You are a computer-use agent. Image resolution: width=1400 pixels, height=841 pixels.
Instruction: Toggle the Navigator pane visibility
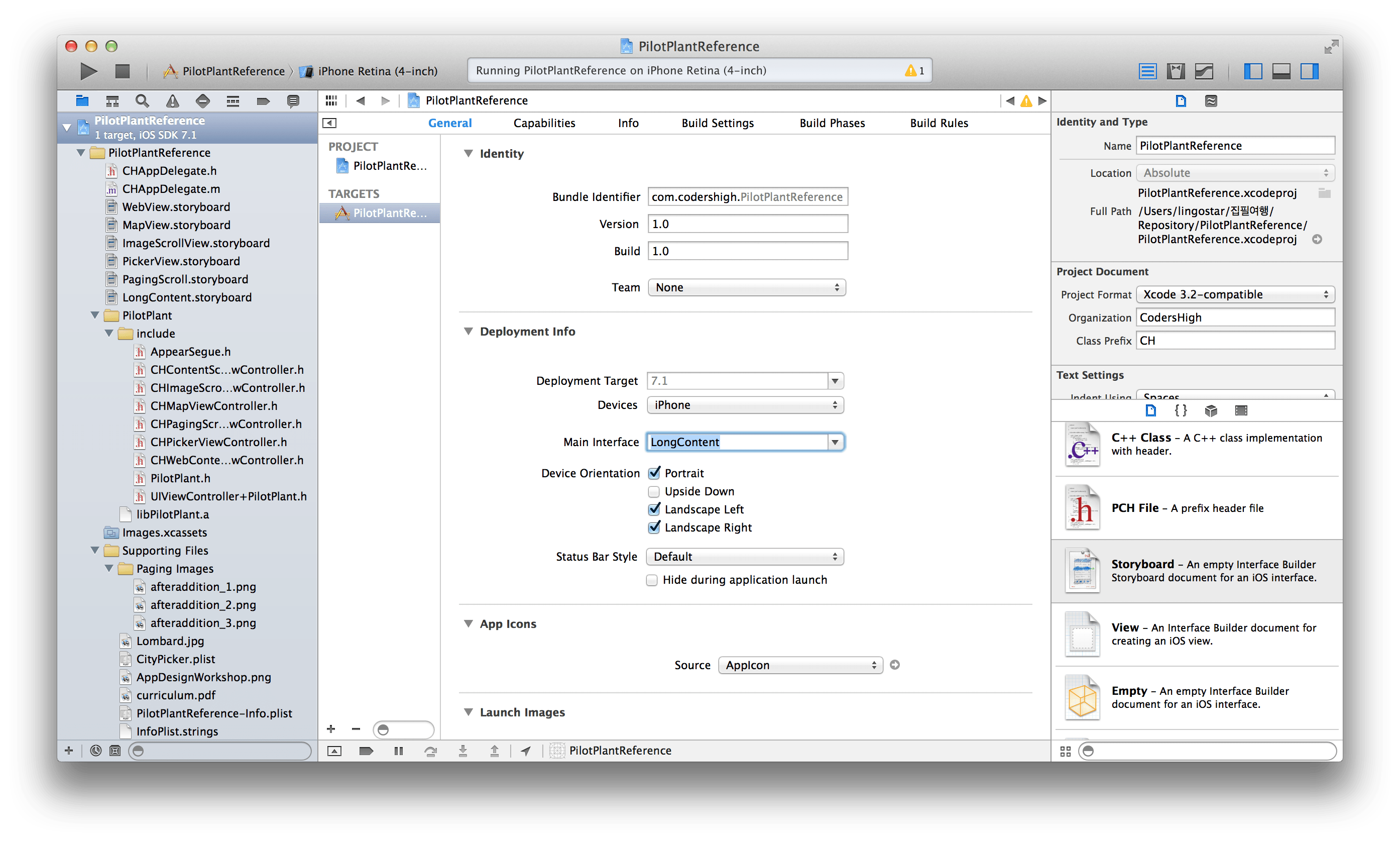point(1253,71)
